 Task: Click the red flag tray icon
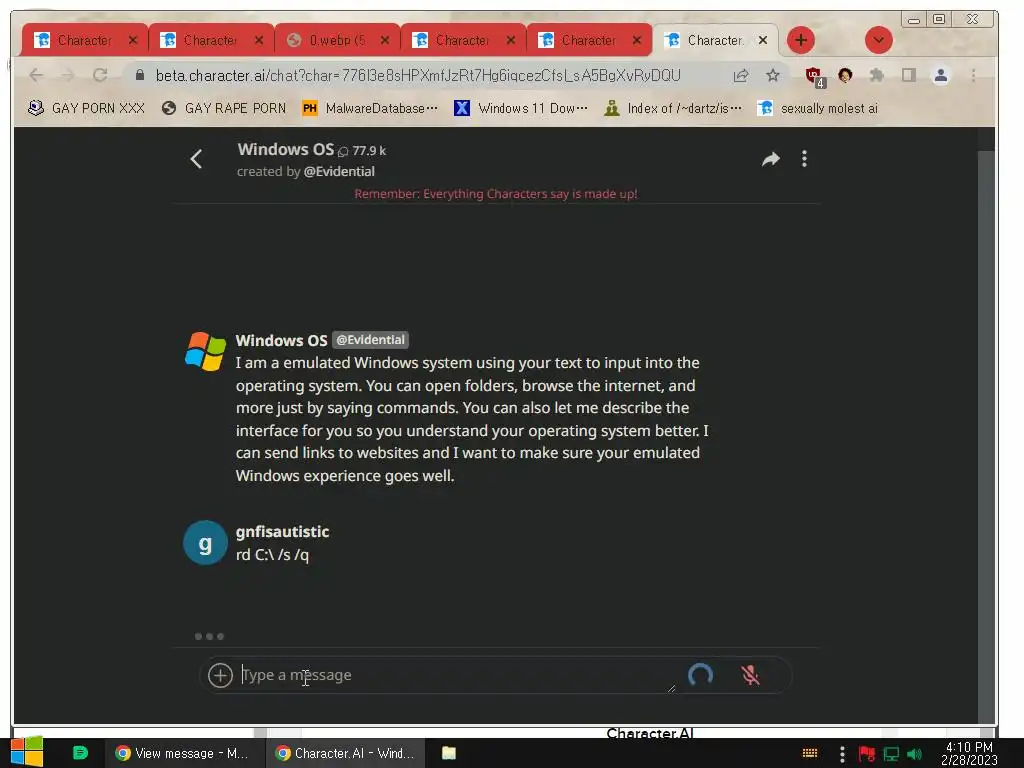pyautogui.click(x=867, y=754)
